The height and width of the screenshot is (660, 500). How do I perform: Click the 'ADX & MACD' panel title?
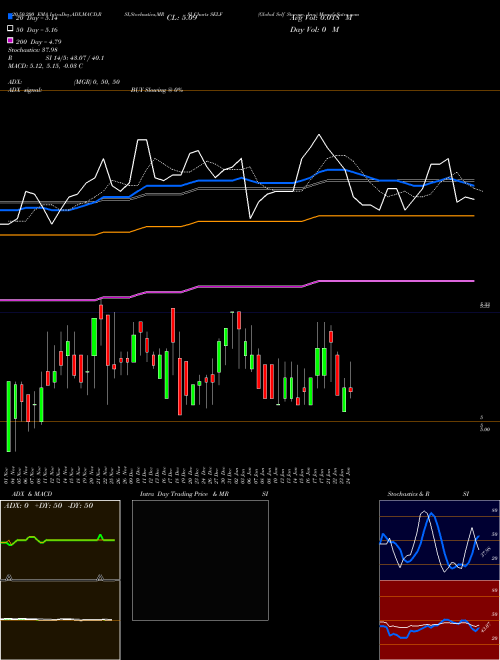32,494
